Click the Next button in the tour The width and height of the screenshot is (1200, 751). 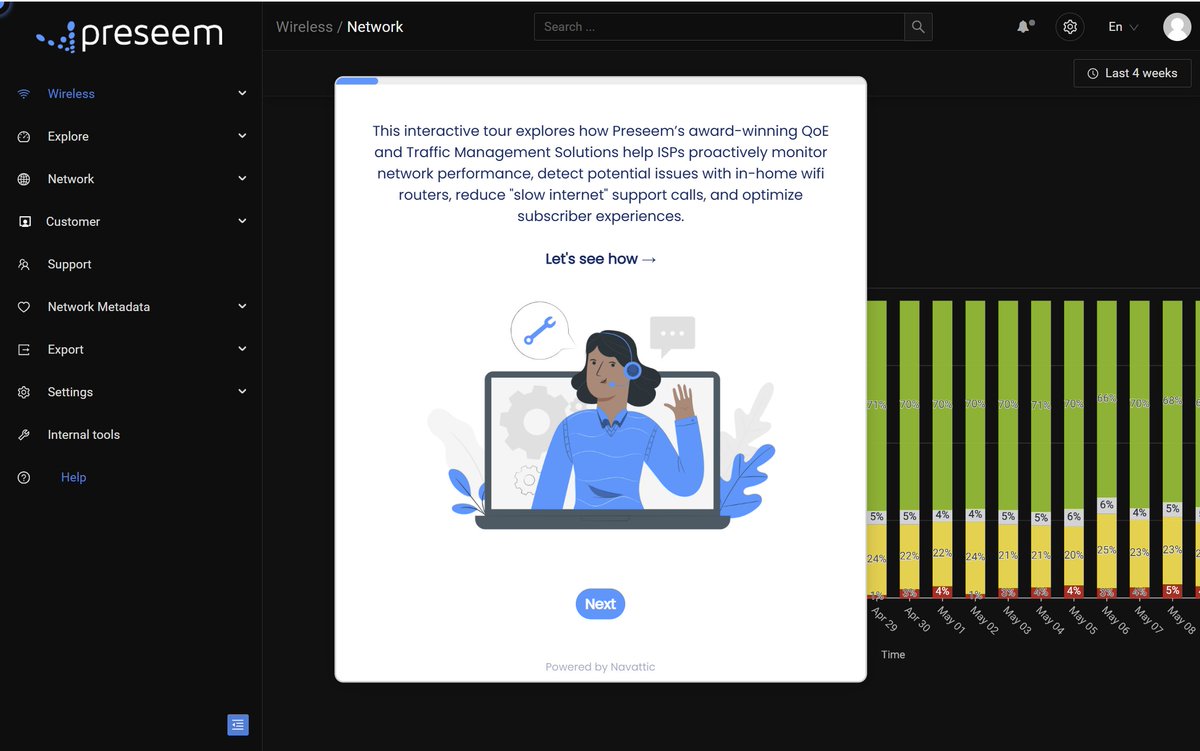[600, 604]
